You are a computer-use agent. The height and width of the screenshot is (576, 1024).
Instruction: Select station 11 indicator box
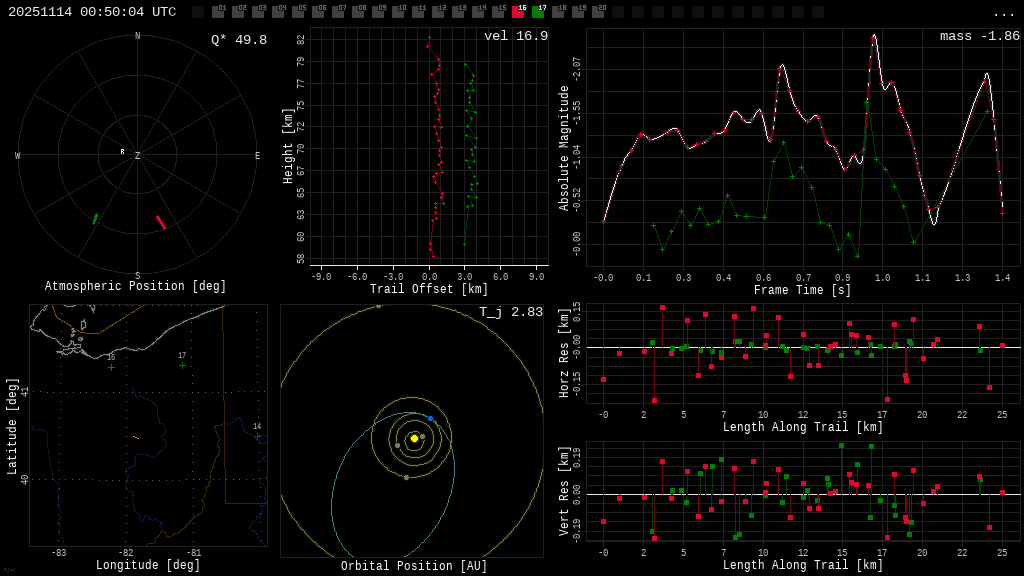coord(418,12)
